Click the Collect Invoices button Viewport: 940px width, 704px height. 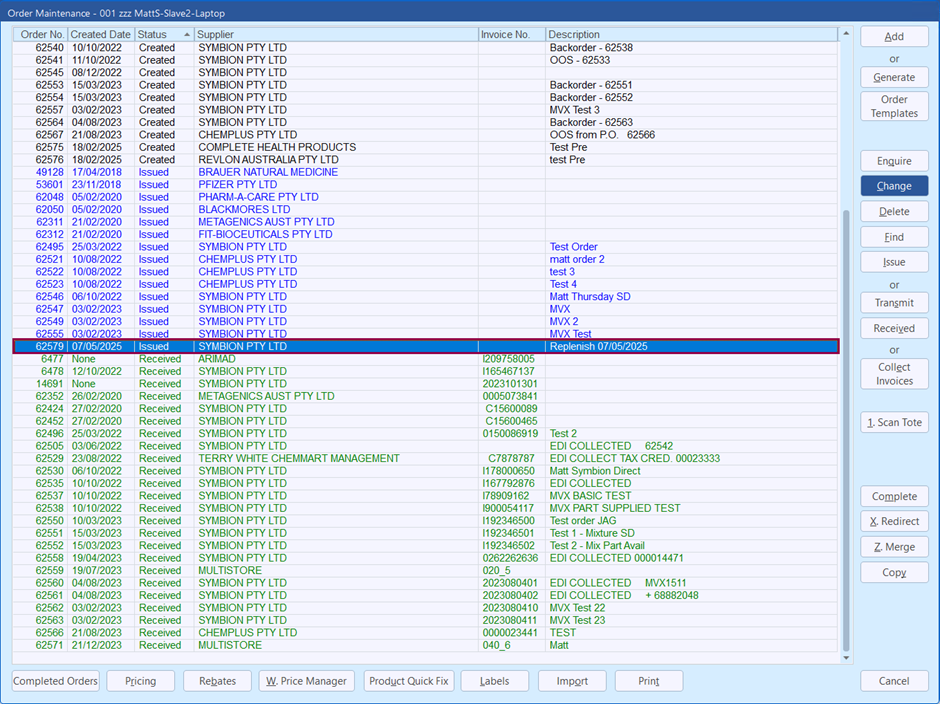[894, 373]
